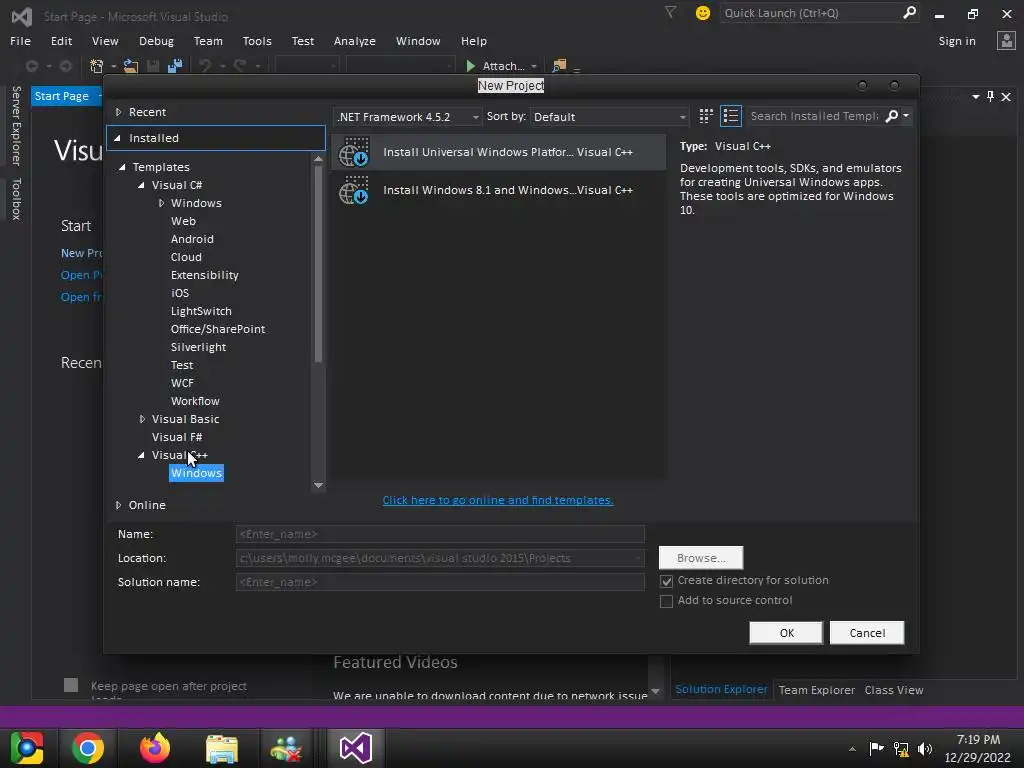The height and width of the screenshot is (768, 1024).
Task: Switch templates to medium list view
Action: click(x=731, y=116)
